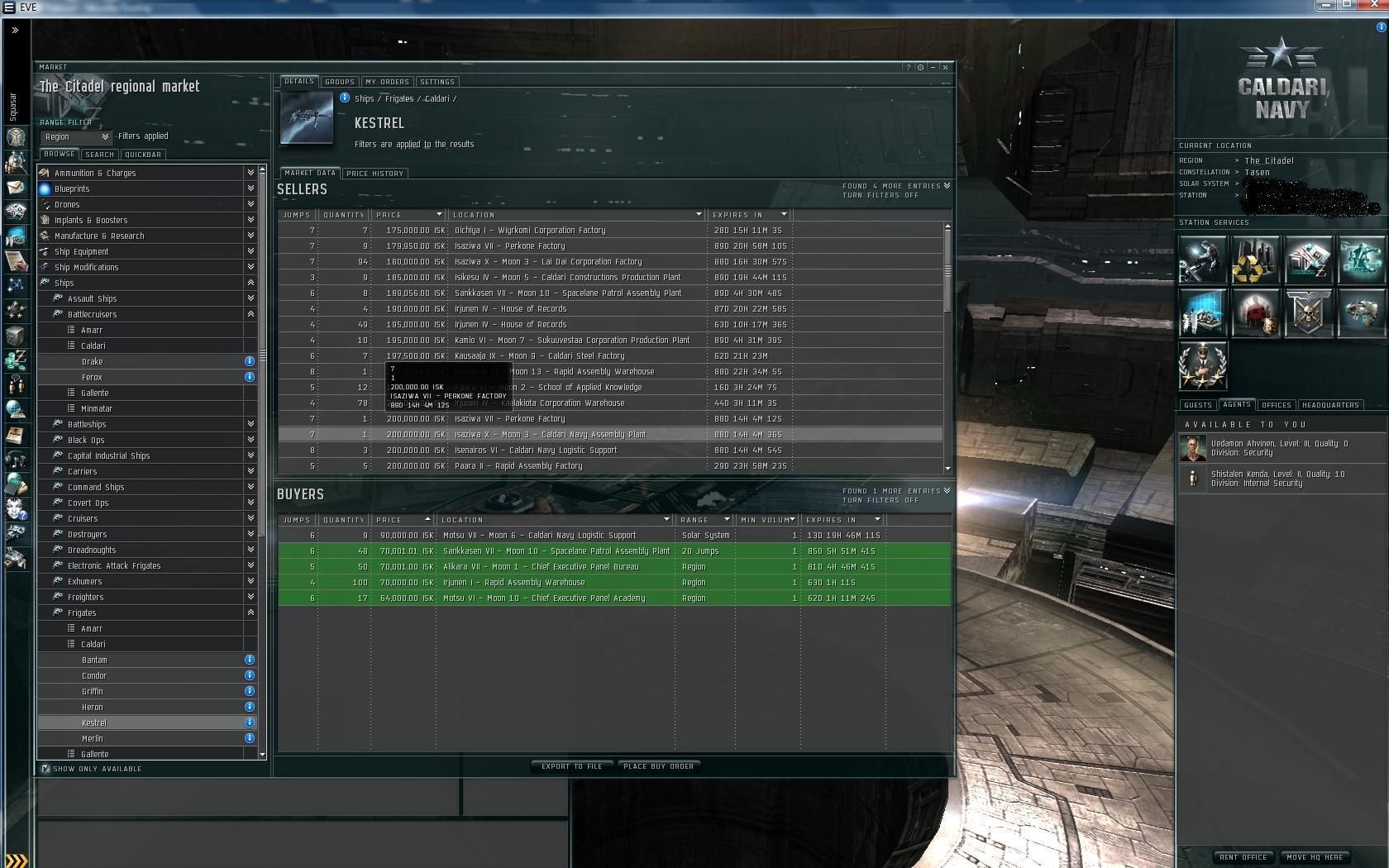Show info for Ferox battlecruiser
The height and width of the screenshot is (868, 1389).
point(250,377)
